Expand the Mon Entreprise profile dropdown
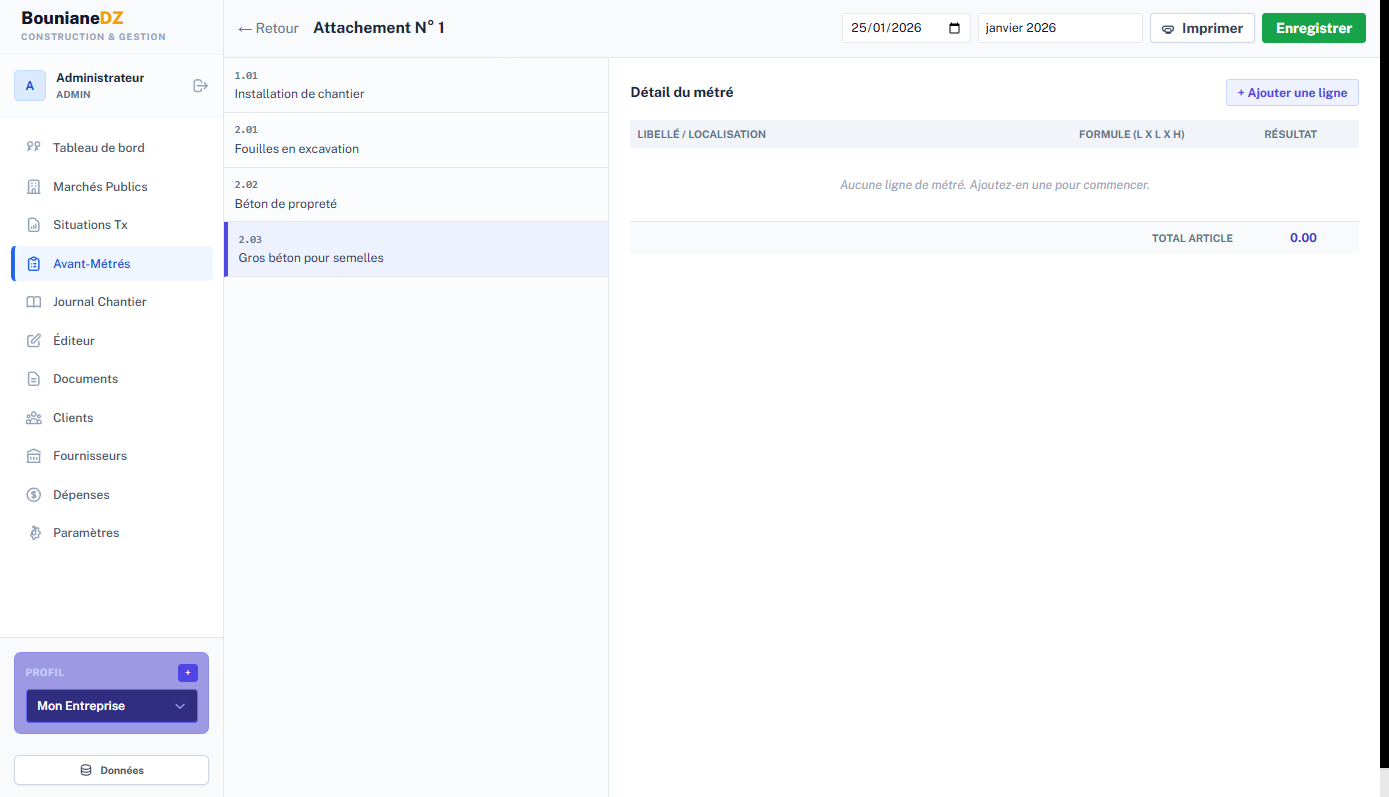This screenshot has height=797, width=1389. 111,706
